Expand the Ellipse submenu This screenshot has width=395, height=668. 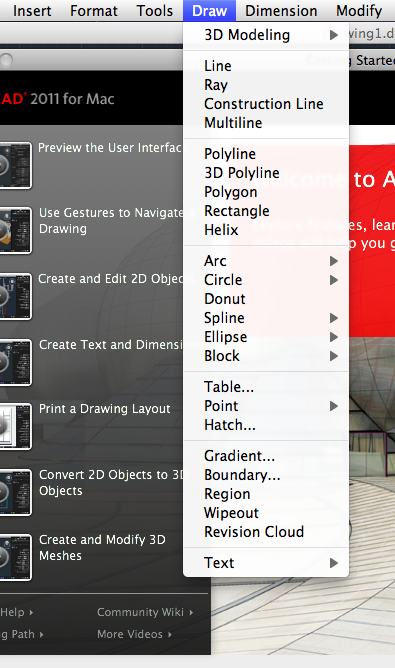point(266,337)
